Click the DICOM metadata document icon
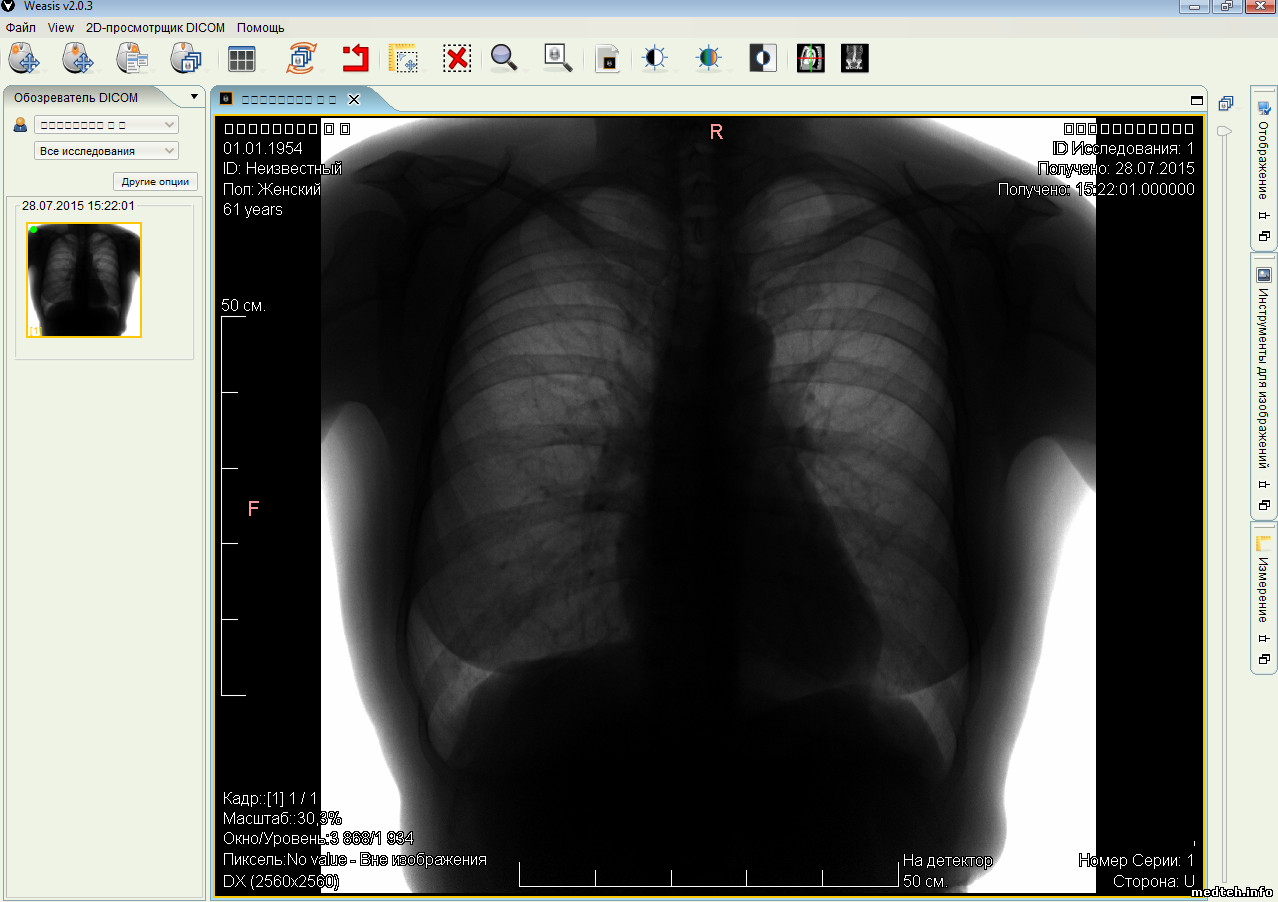 pyautogui.click(x=607, y=59)
